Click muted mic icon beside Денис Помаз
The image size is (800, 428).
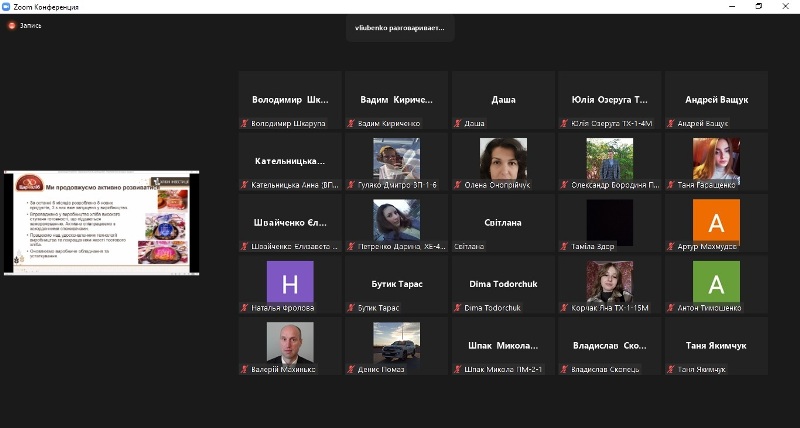tap(351, 369)
